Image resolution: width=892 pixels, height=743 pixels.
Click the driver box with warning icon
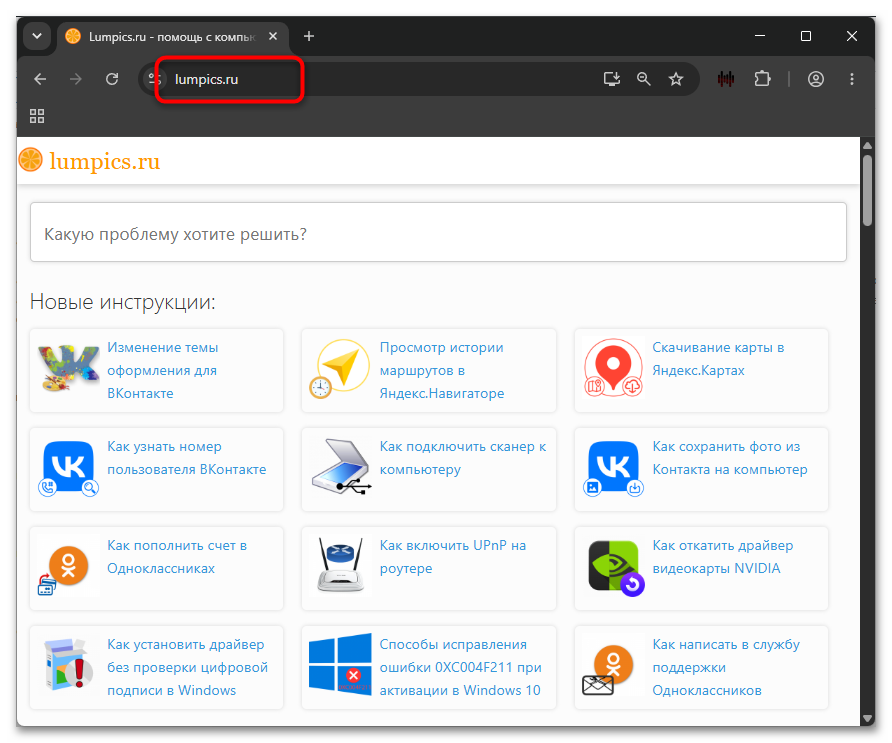point(68,664)
